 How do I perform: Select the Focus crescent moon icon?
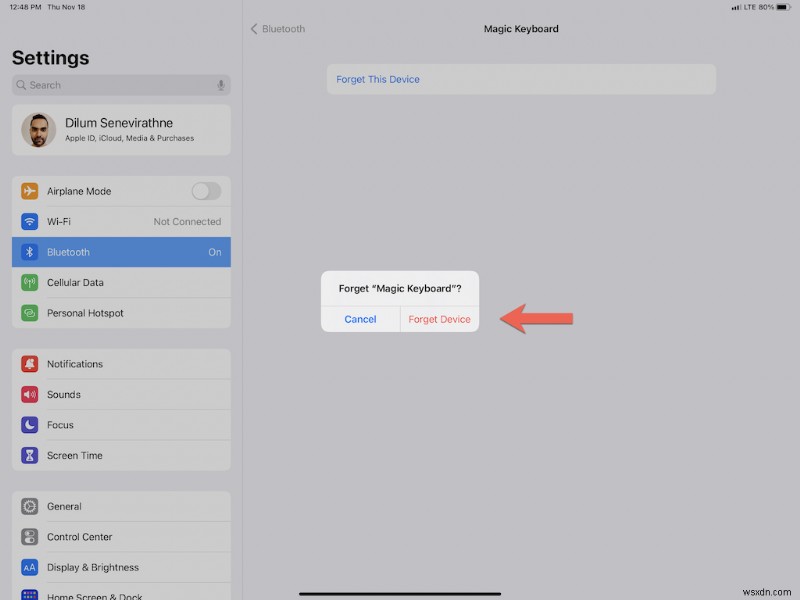(28, 425)
